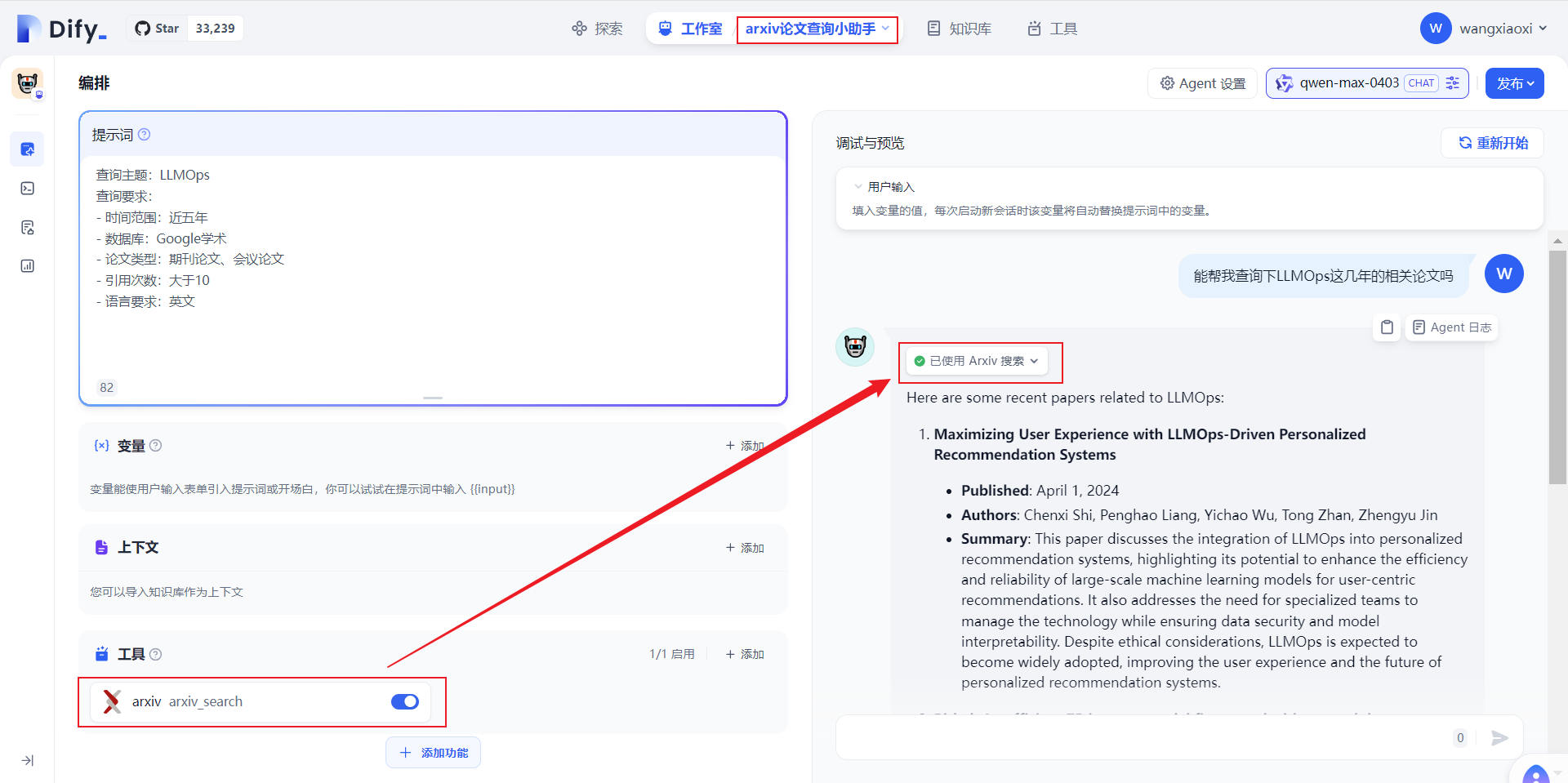Open the 工具 tools tab
This screenshot has height=783, width=1568.
coord(1053,29)
